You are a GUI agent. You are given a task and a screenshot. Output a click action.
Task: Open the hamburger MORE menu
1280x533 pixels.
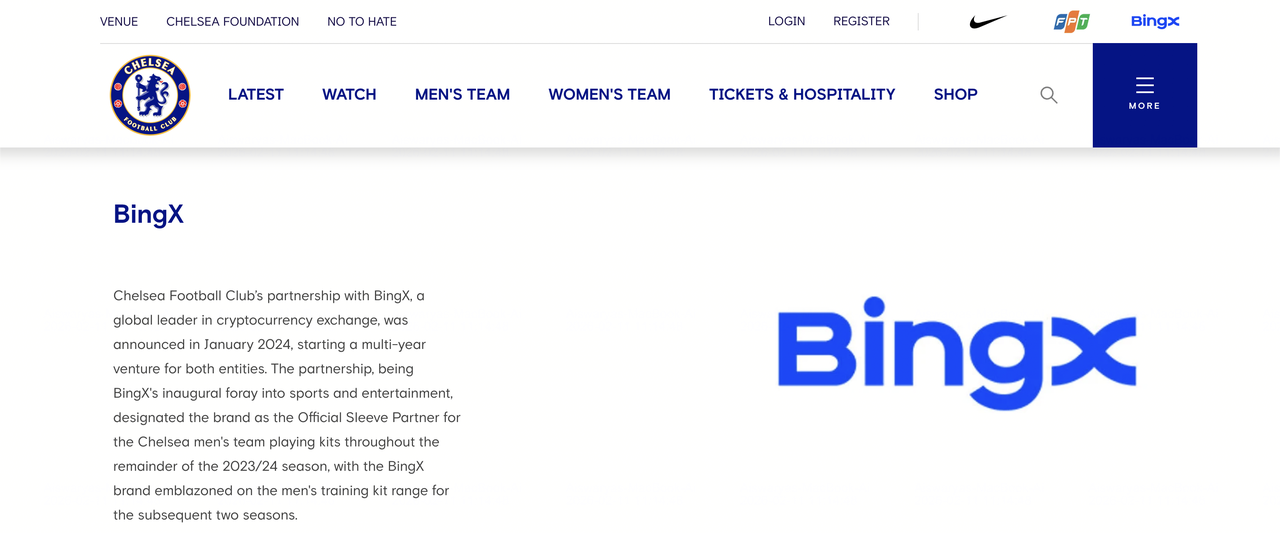[1144, 94]
